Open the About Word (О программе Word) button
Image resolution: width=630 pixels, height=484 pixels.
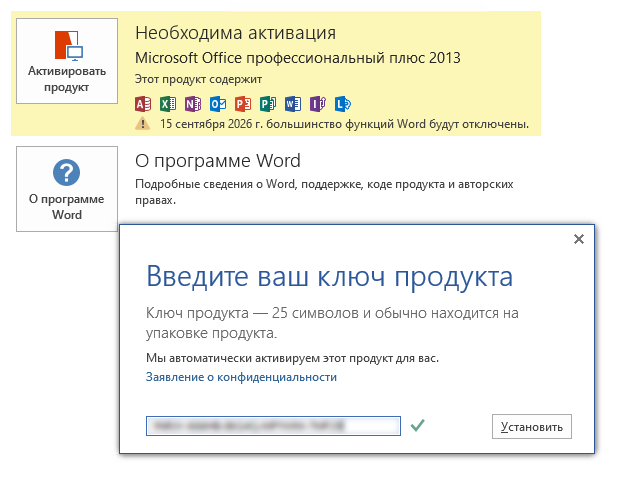(67, 189)
